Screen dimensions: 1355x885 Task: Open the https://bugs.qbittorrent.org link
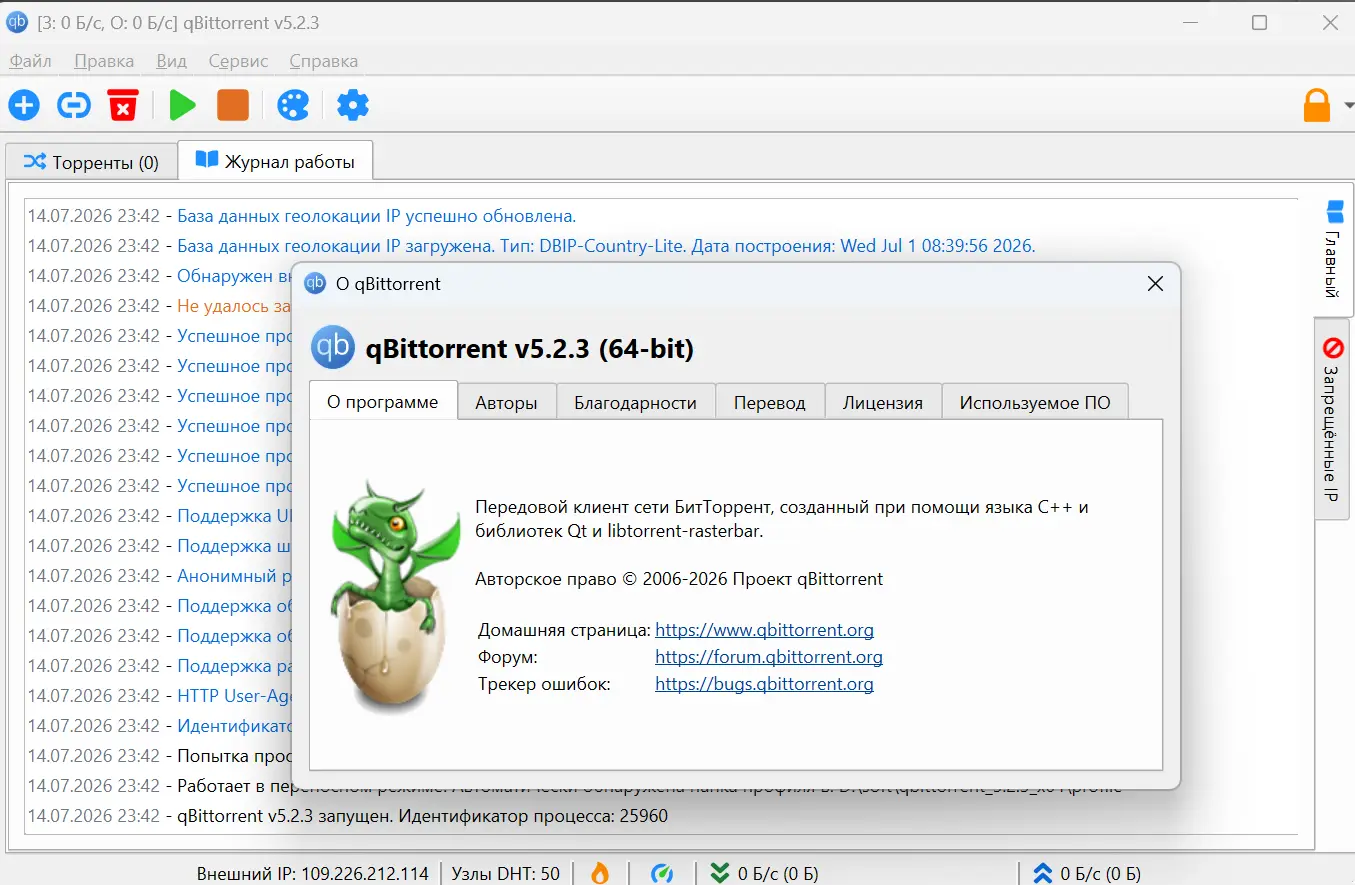point(764,684)
